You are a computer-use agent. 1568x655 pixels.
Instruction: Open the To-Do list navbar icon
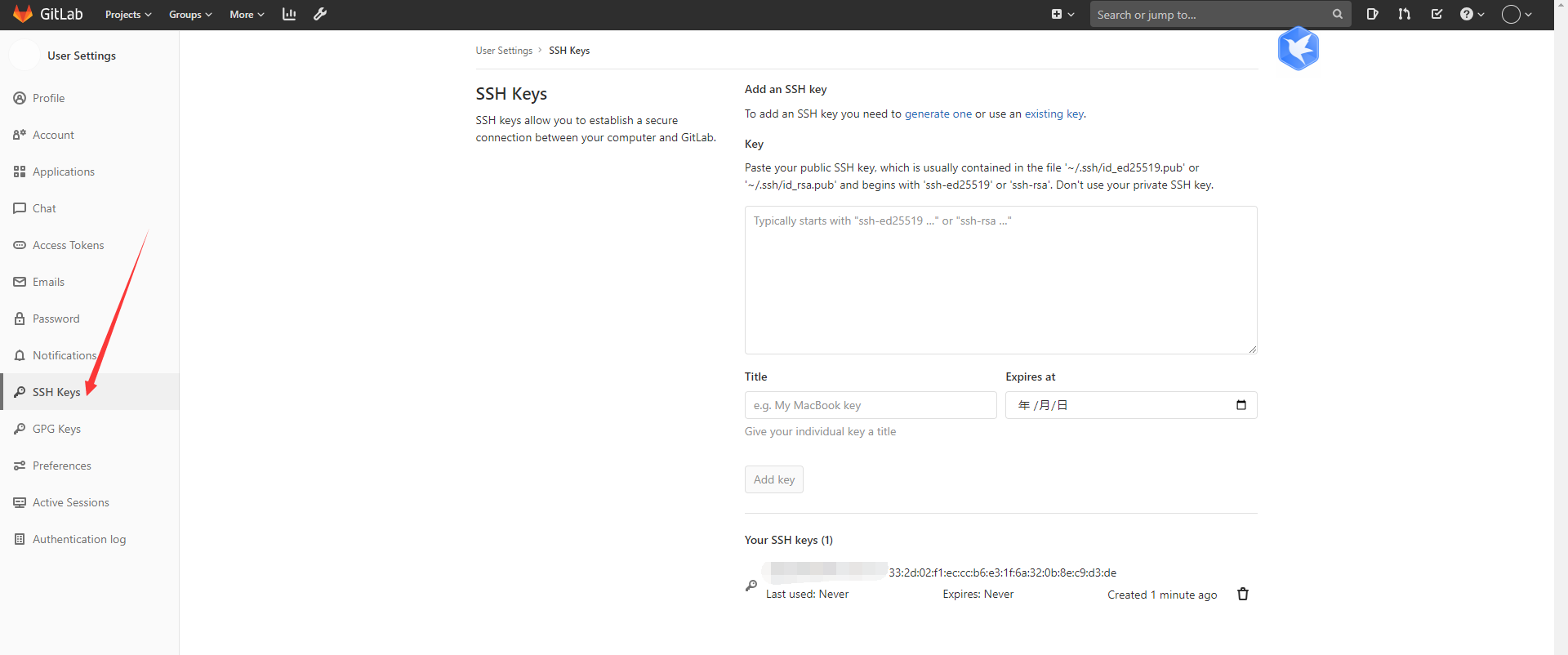point(1437,14)
